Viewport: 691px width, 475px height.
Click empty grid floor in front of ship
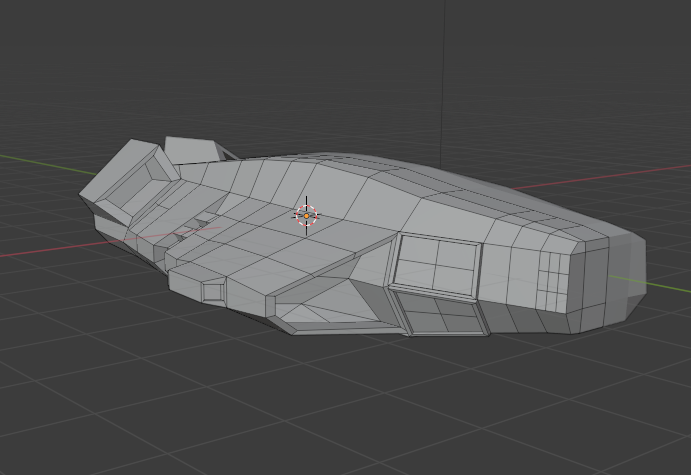pyautogui.click(x=300, y=410)
